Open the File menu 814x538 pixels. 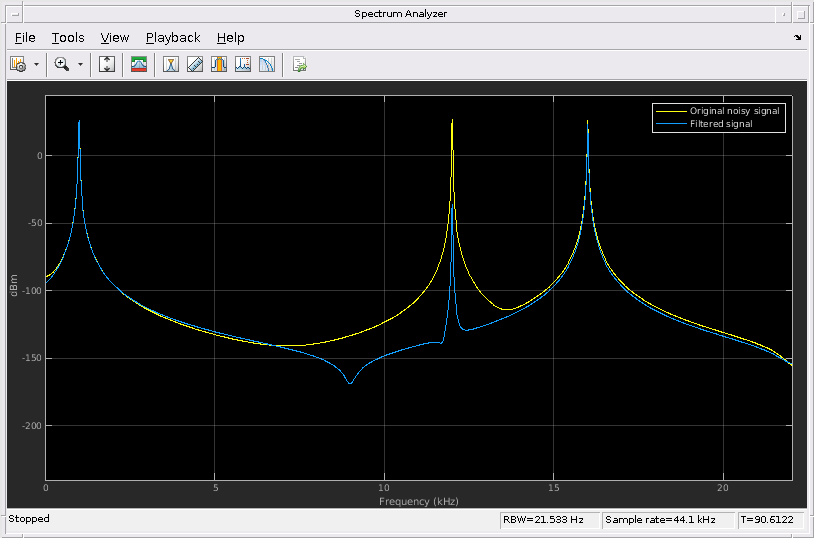click(x=25, y=38)
